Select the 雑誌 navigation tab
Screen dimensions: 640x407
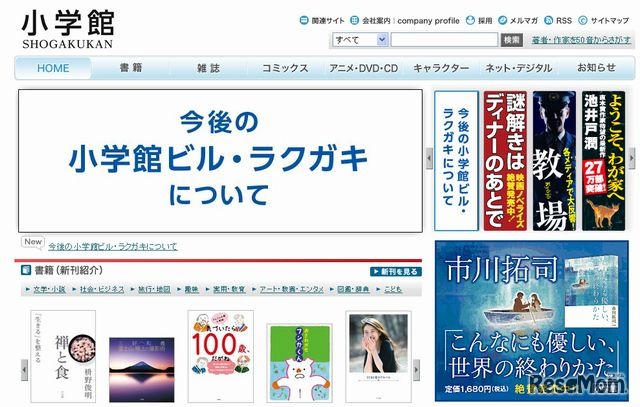point(209,68)
